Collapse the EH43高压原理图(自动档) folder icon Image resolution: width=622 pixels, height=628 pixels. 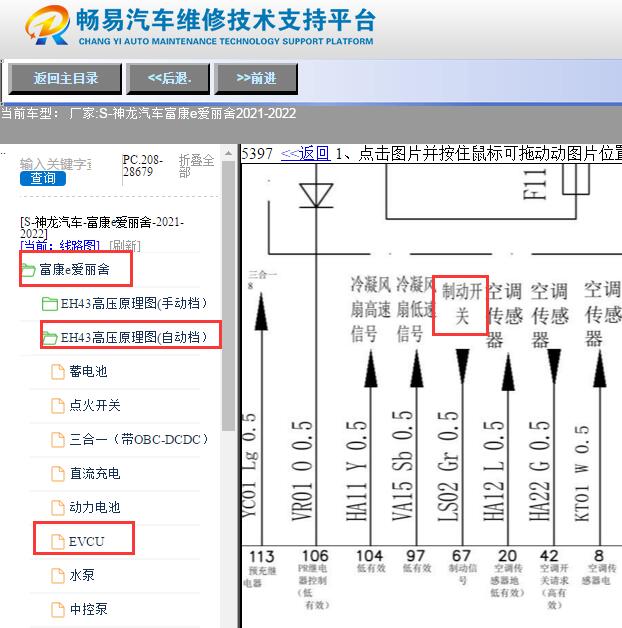pos(49,338)
